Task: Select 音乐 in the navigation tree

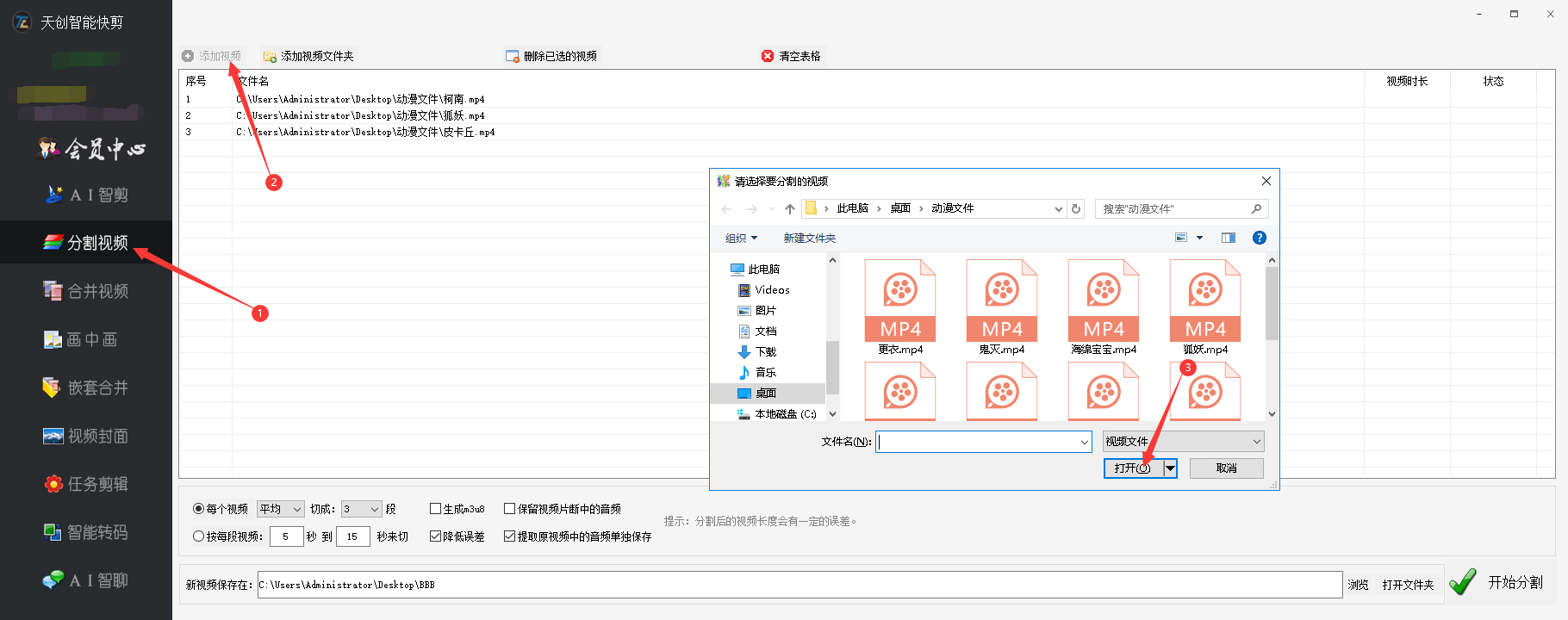Action: (757, 372)
